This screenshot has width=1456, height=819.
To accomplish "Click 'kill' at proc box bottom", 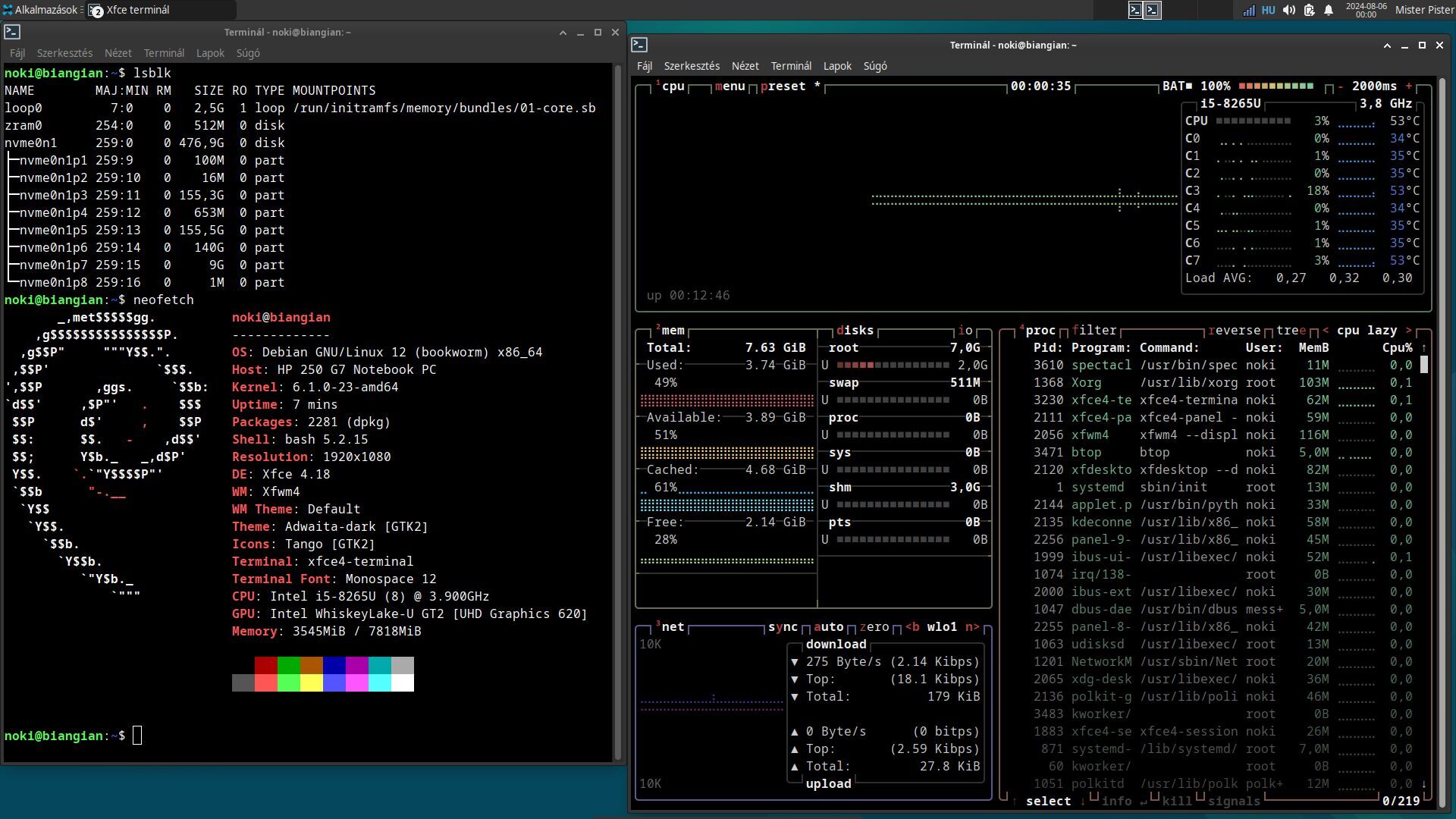I will tap(1177, 802).
